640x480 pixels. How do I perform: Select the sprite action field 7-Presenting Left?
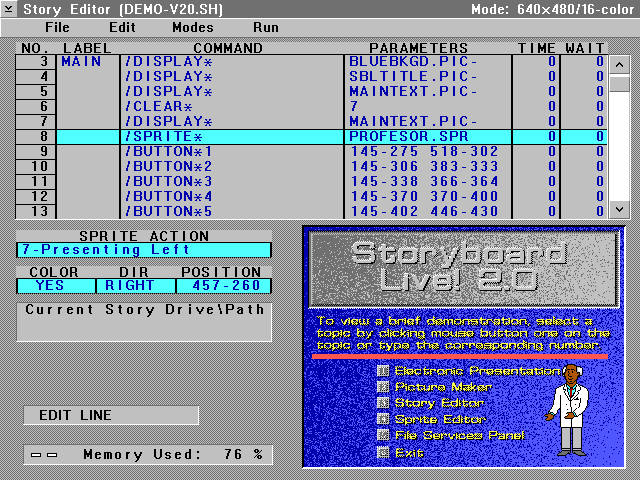(144, 250)
